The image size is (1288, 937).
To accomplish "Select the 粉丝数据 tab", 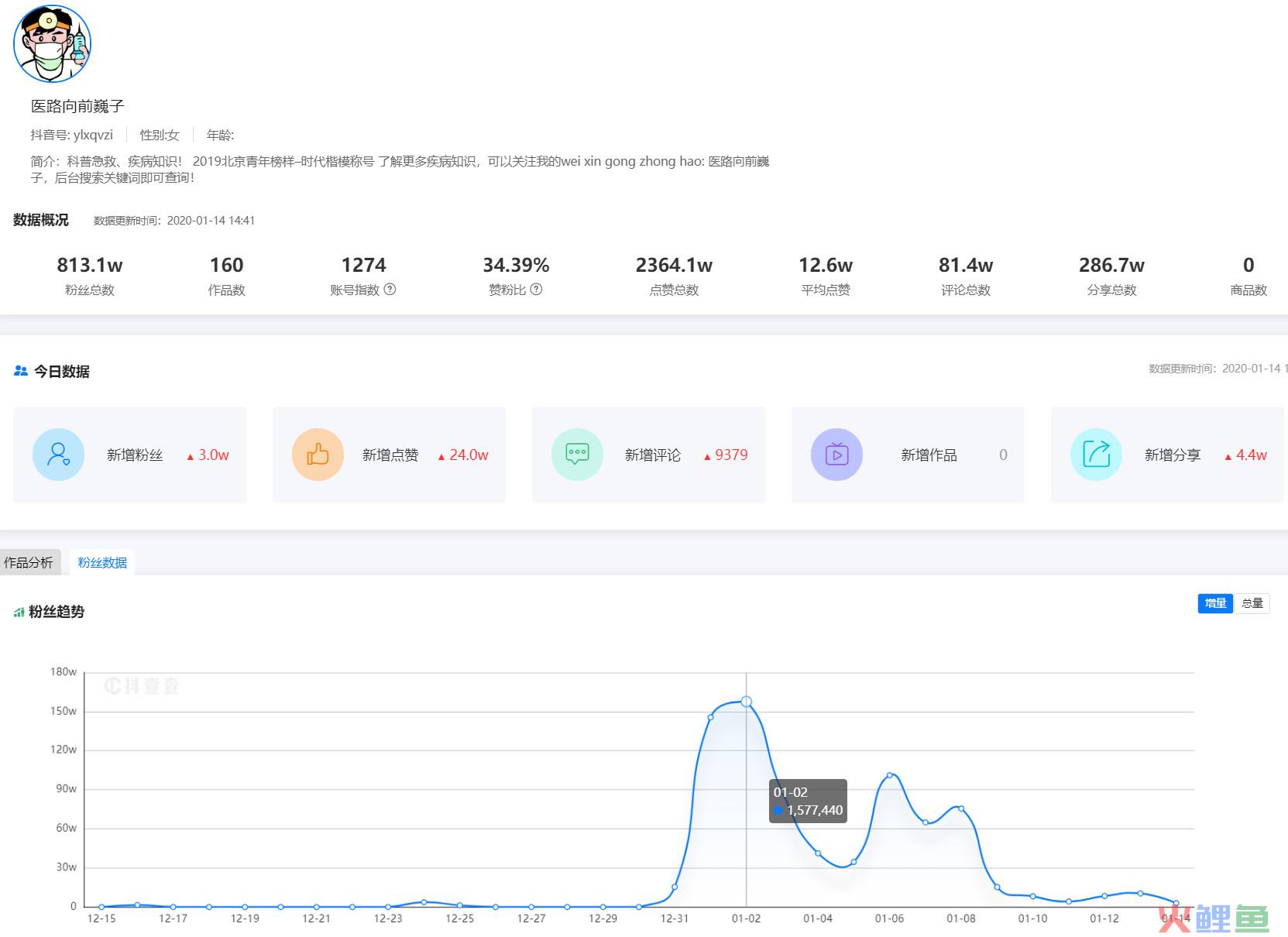I will [x=102, y=563].
